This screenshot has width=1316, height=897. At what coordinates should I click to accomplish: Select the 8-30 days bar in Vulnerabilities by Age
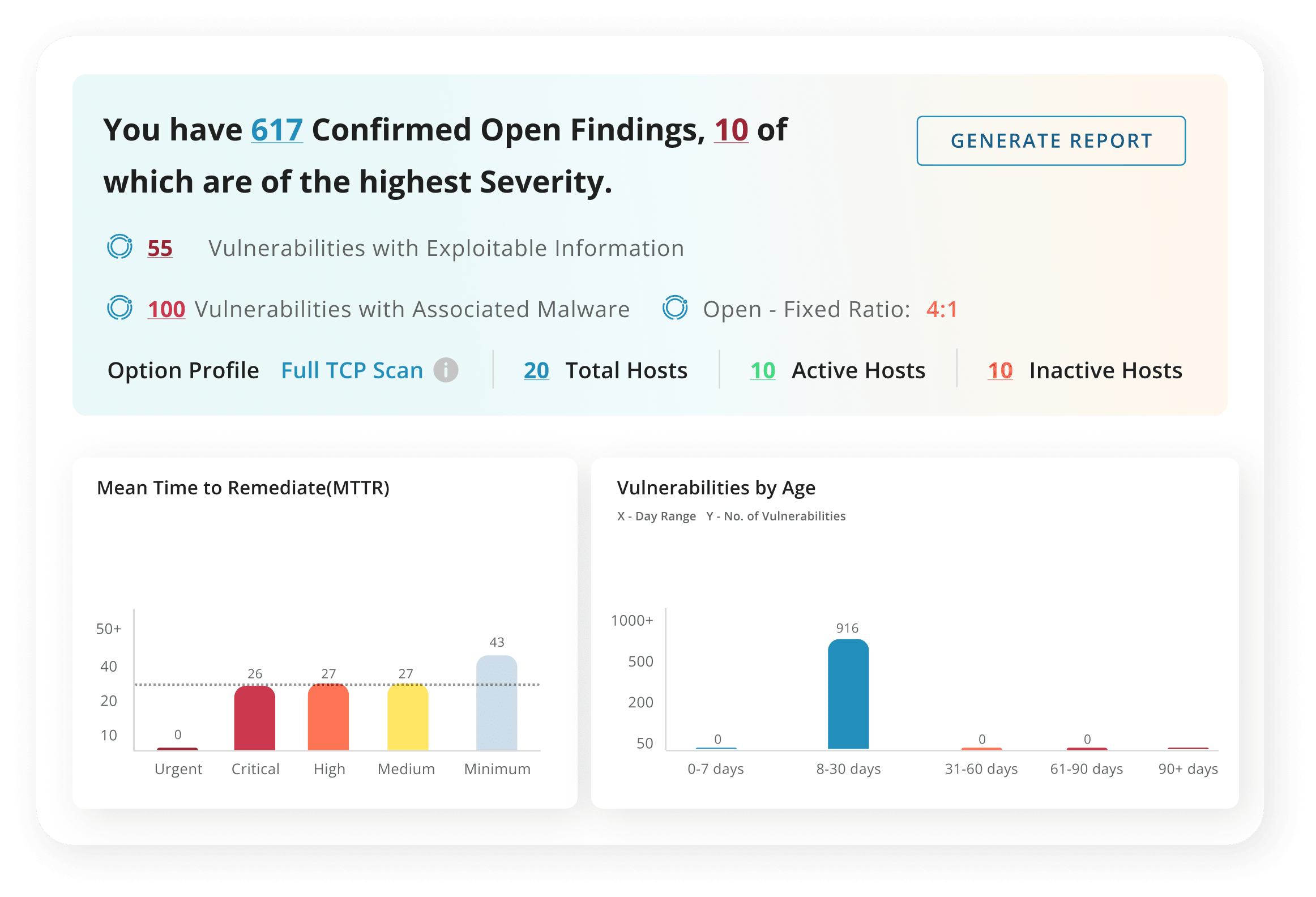(848, 694)
